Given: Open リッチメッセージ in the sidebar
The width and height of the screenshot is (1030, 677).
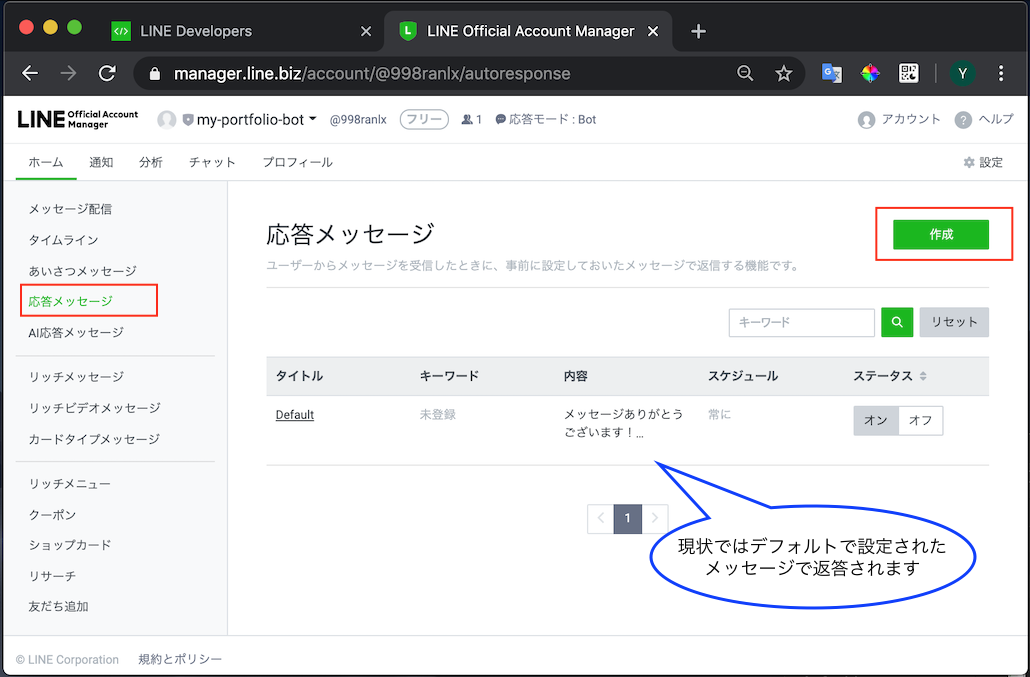Looking at the screenshot, I should [x=76, y=377].
